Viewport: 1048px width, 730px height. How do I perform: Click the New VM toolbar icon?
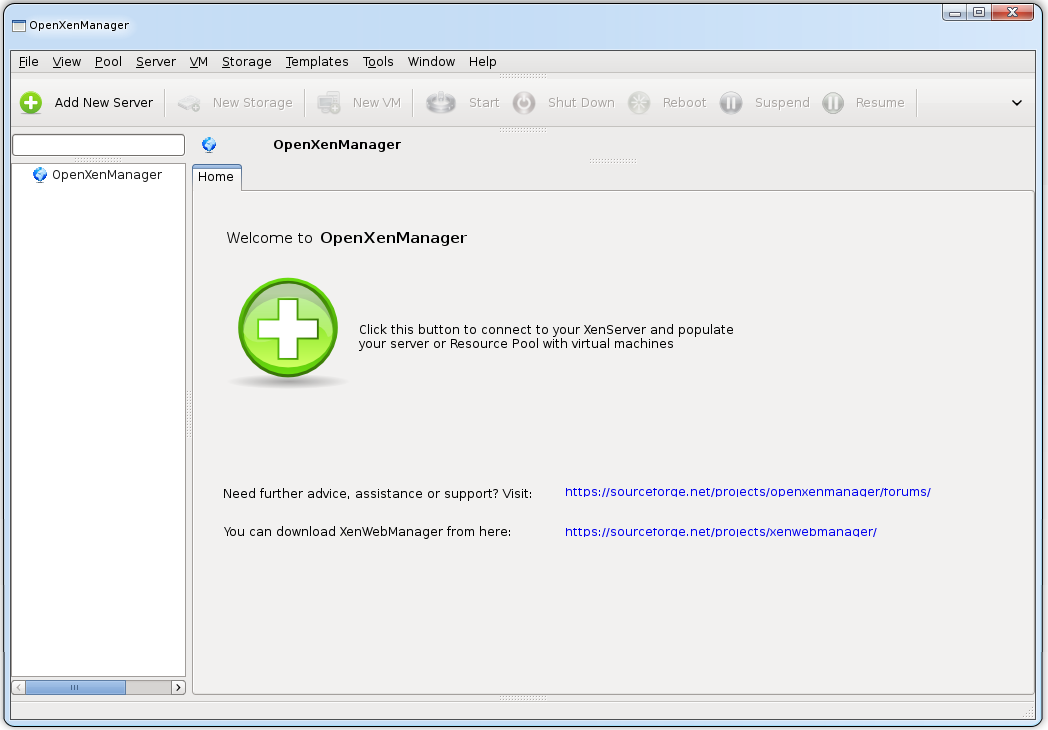(x=329, y=102)
